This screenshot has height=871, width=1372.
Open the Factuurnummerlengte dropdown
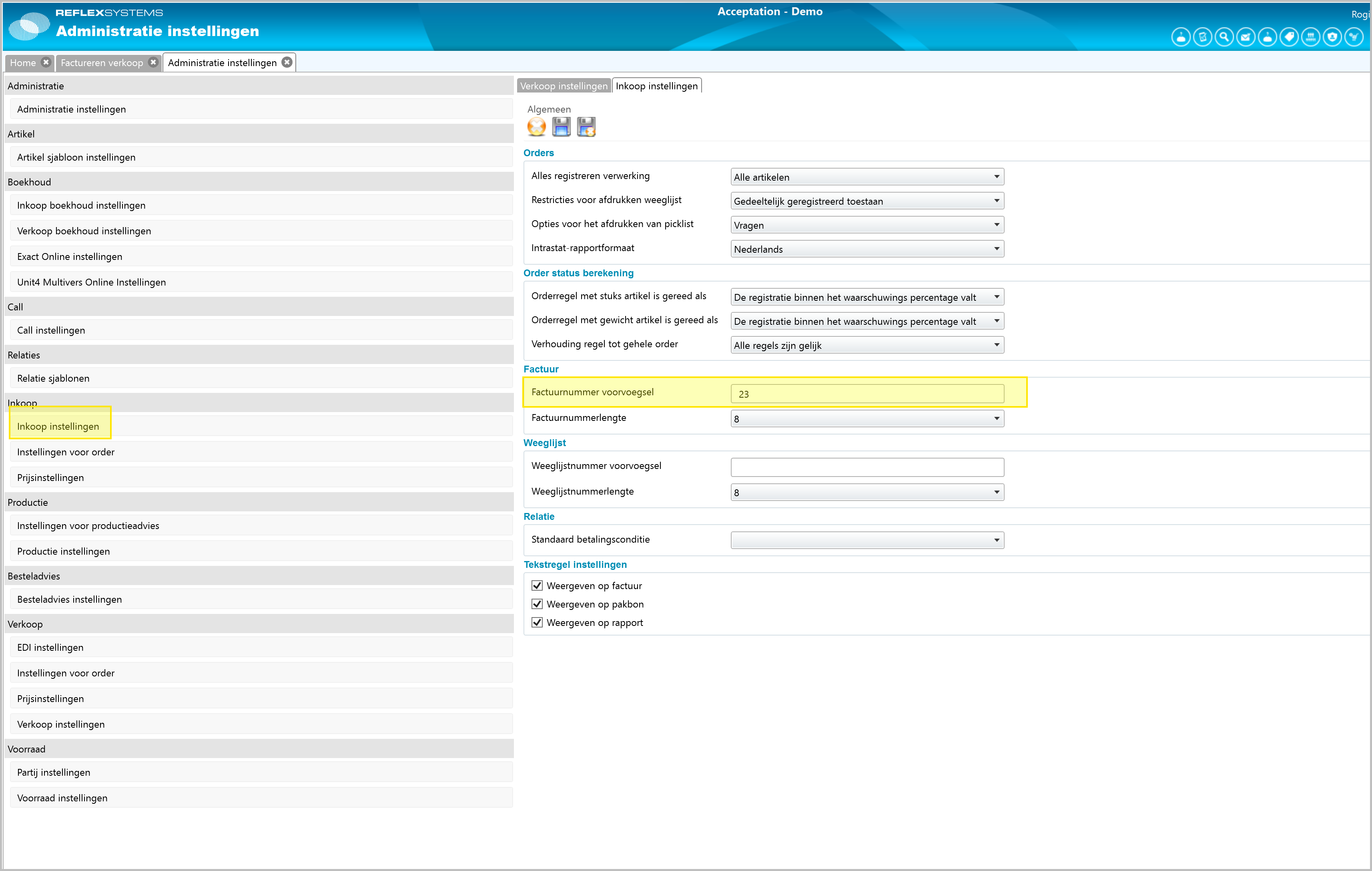tap(867, 419)
